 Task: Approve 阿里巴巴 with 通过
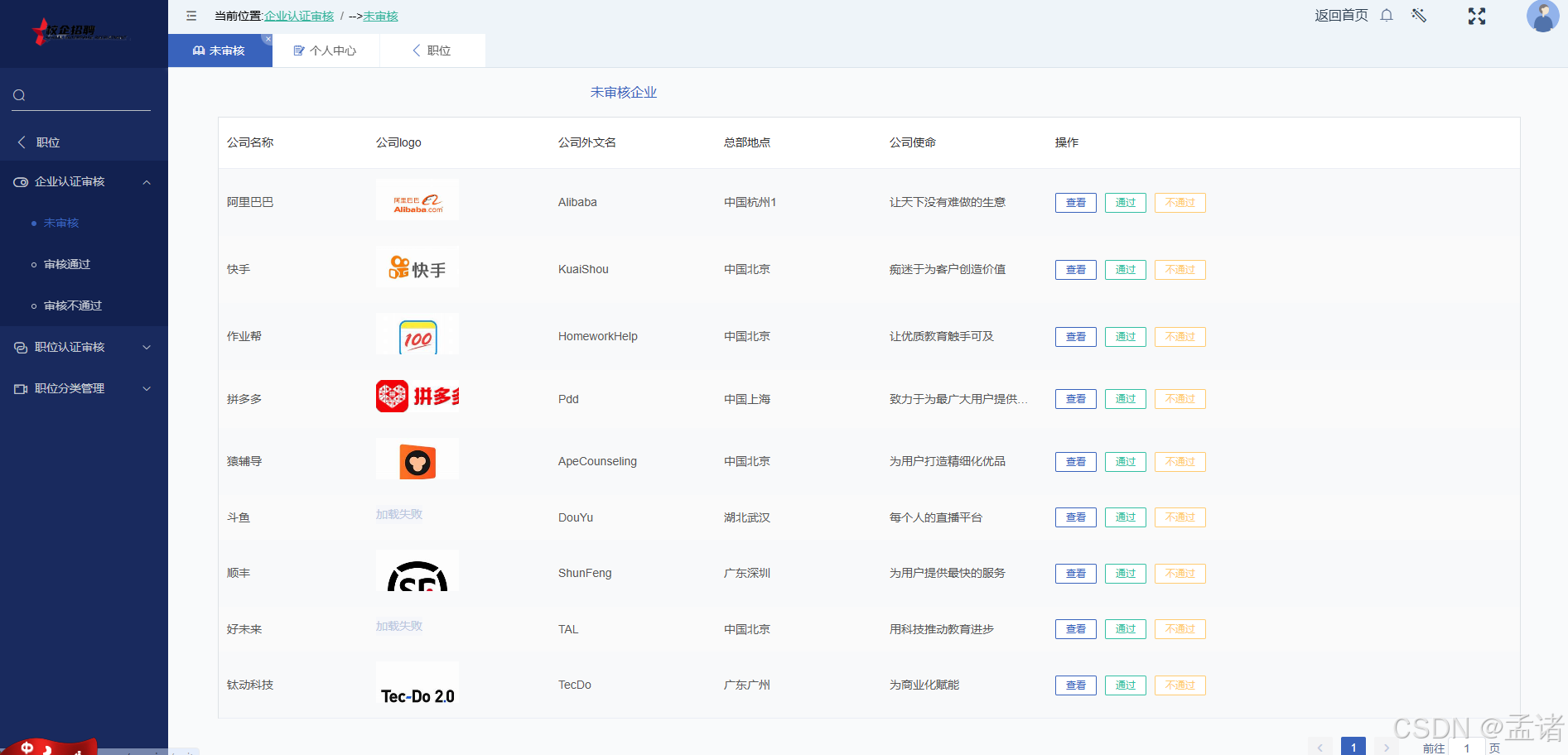tap(1125, 203)
